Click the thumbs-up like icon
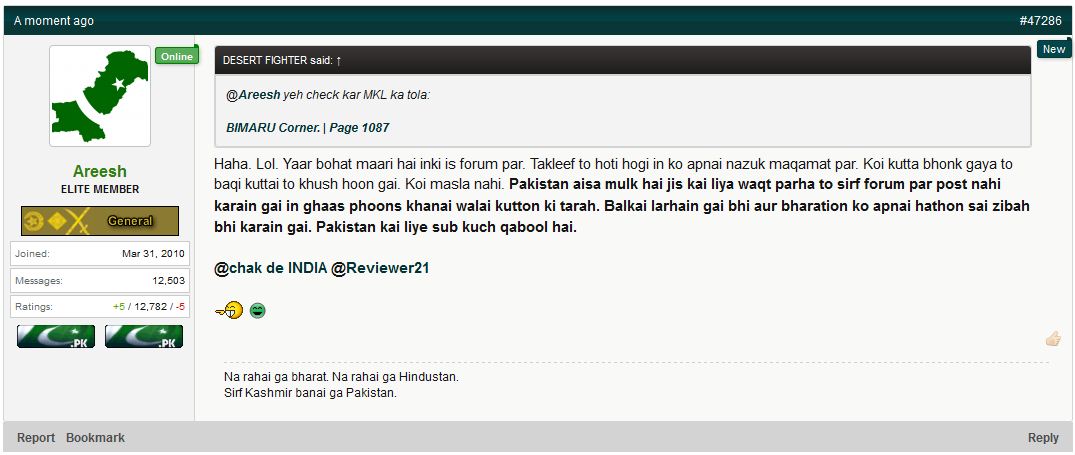1075x455 pixels. [x=1053, y=339]
